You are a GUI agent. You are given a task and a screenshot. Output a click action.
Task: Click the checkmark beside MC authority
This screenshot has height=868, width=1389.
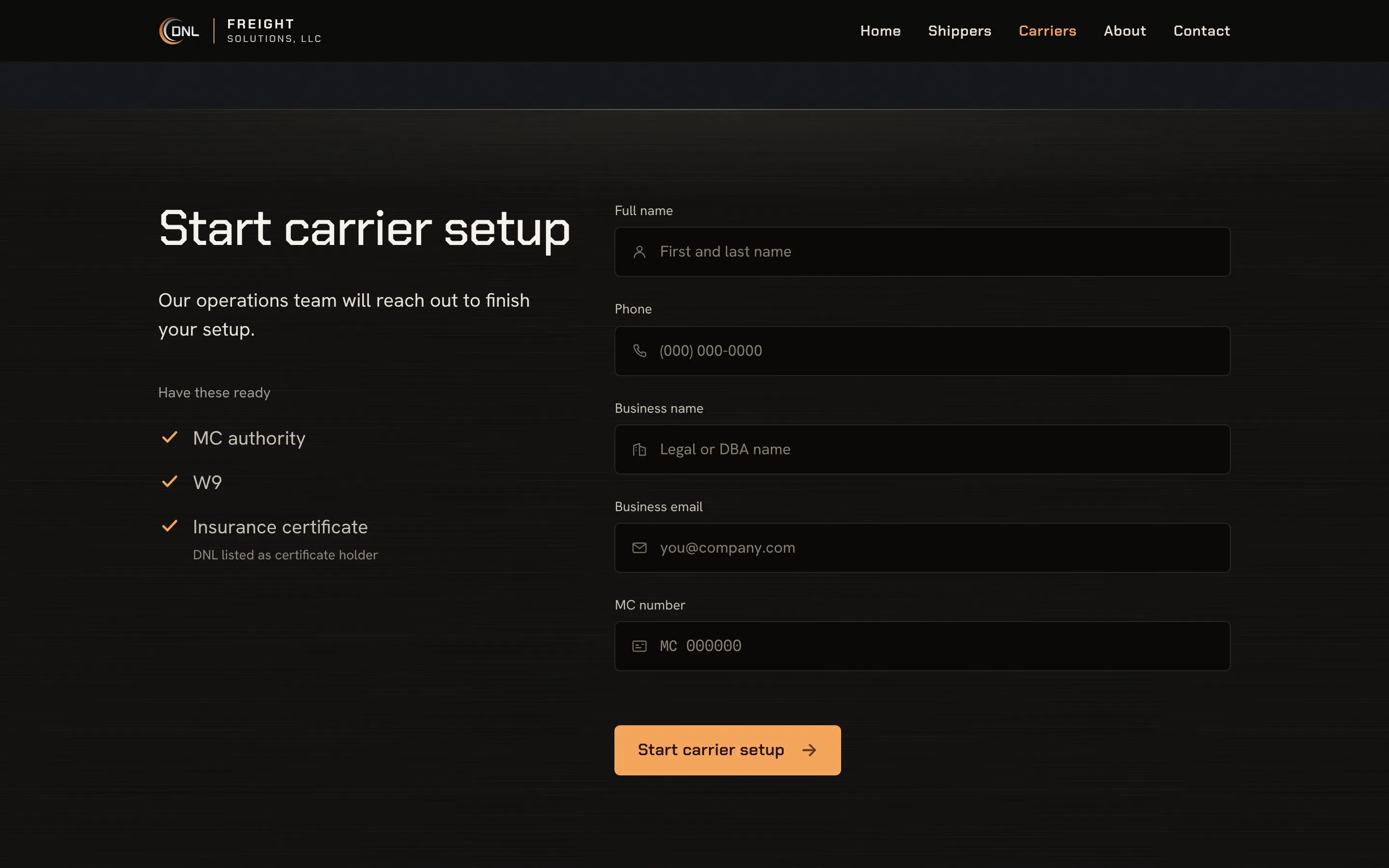tap(169, 437)
